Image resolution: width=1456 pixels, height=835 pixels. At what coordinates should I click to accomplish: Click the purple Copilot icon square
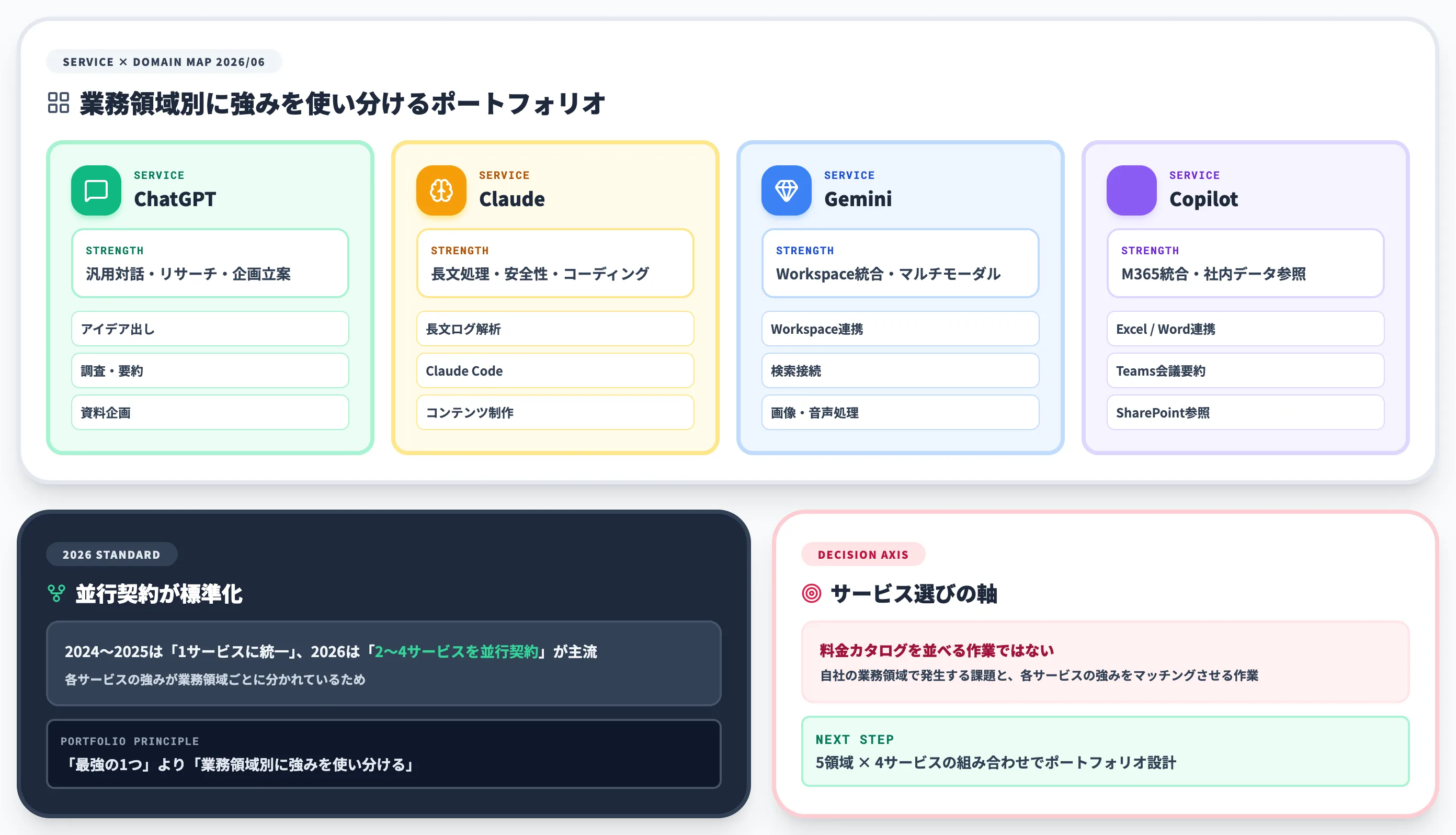[x=1131, y=190]
